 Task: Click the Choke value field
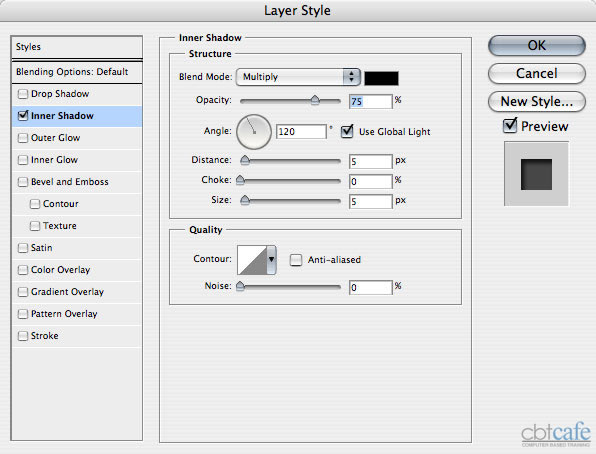[371, 181]
